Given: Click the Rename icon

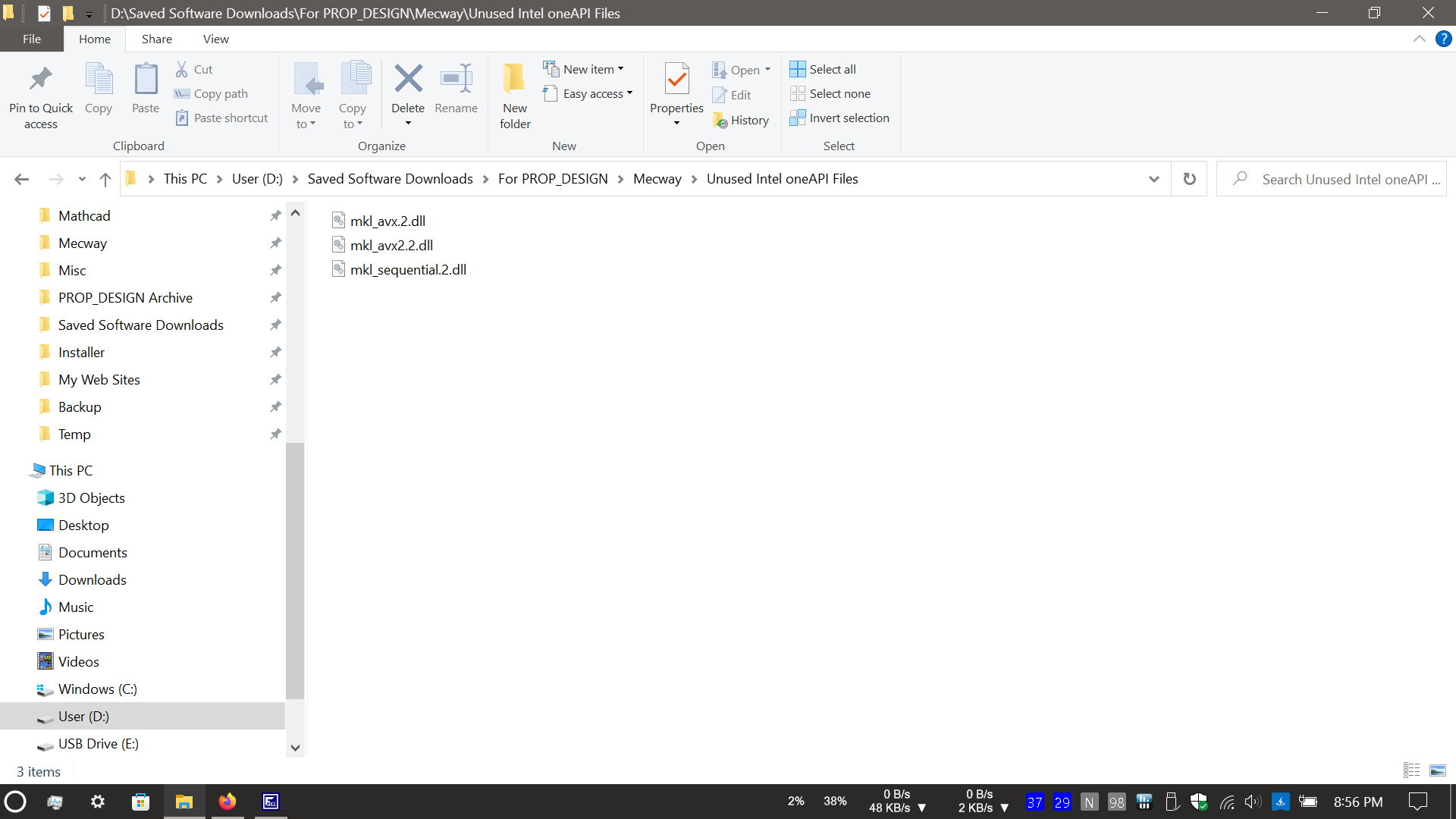Looking at the screenshot, I should tap(456, 78).
